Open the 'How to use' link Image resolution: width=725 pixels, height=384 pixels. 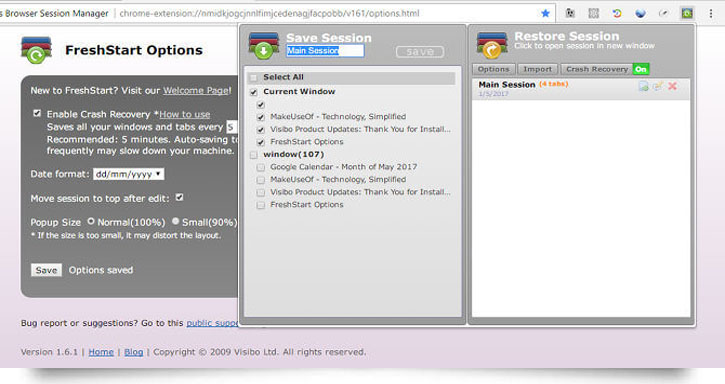coord(184,114)
